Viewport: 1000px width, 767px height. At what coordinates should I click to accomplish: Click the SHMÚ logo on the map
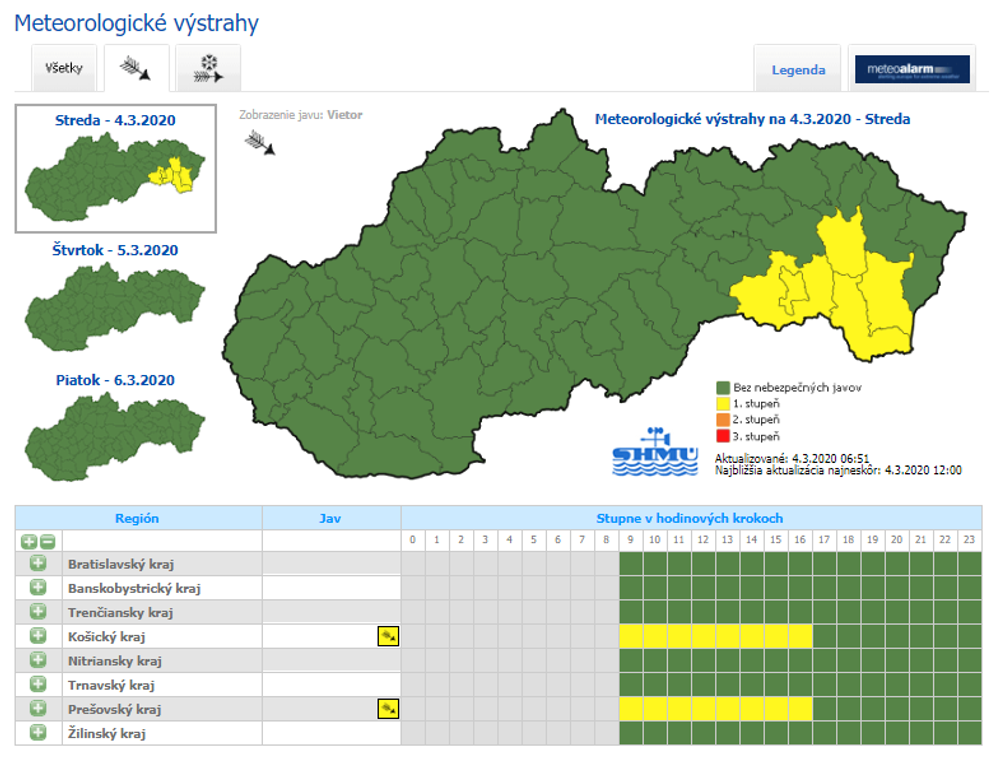[x=654, y=452]
